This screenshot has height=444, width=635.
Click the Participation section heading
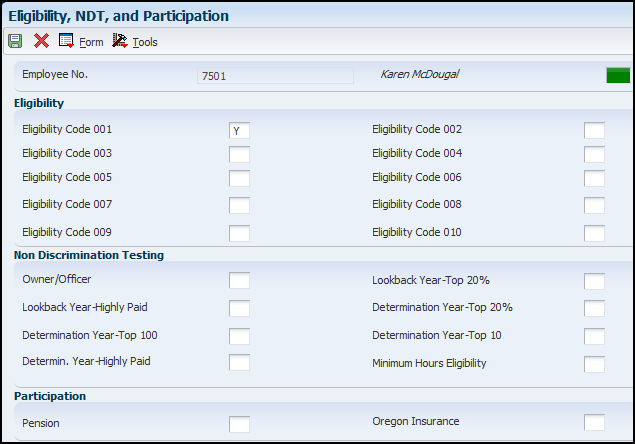click(50, 396)
